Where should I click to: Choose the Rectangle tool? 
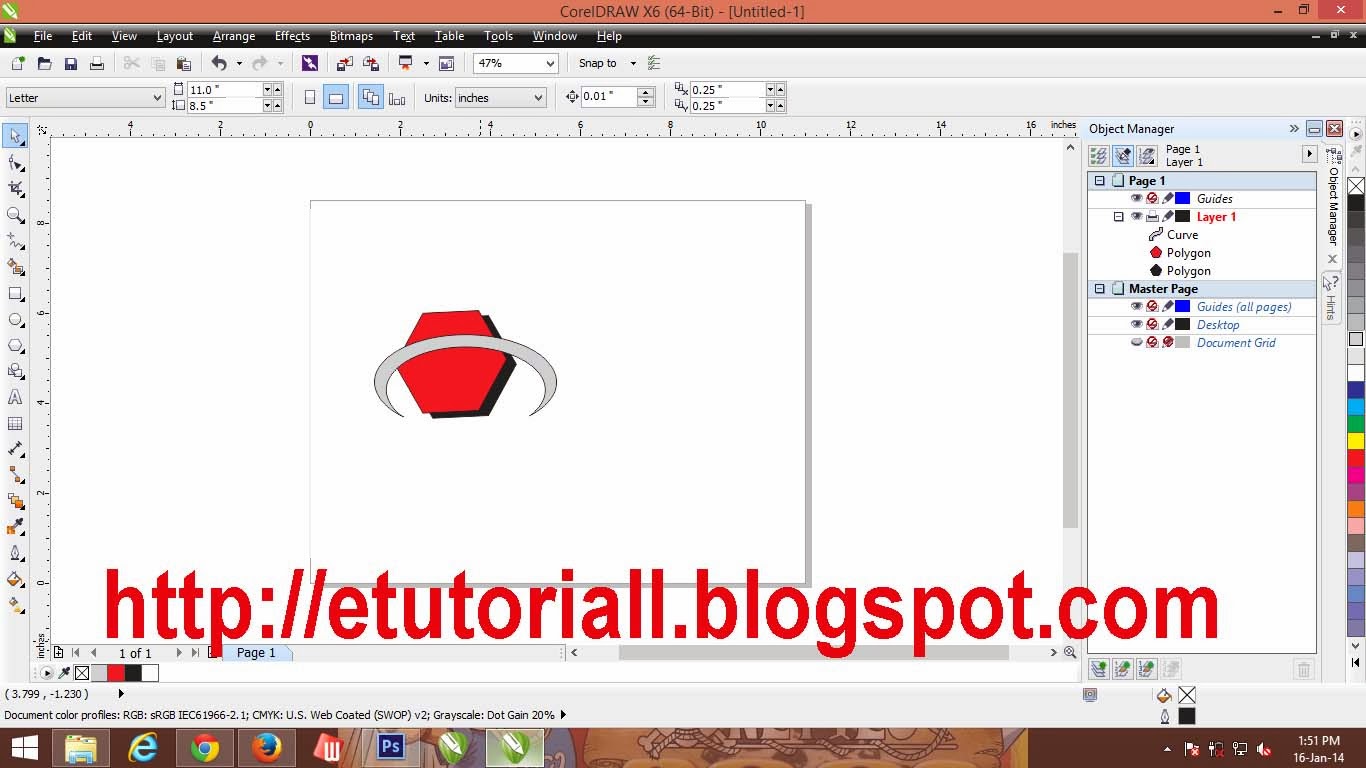[x=15, y=294]
